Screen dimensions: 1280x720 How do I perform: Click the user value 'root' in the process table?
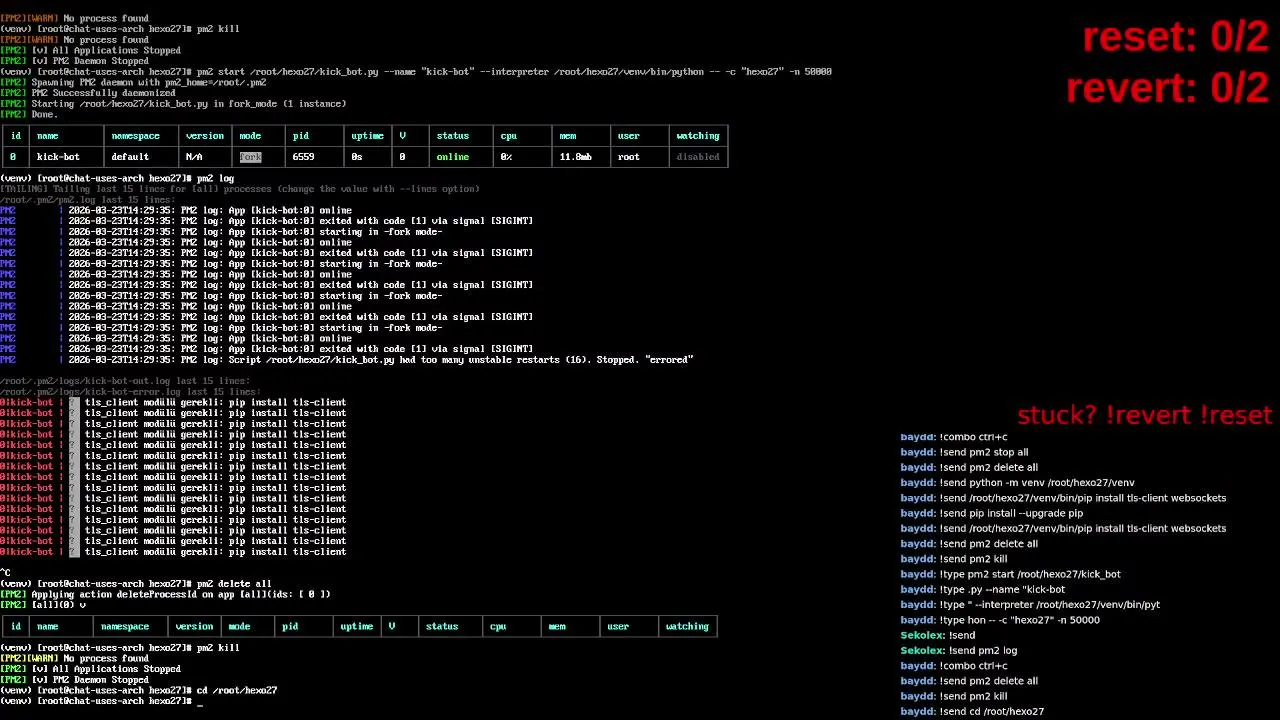[x=628, y=157]
